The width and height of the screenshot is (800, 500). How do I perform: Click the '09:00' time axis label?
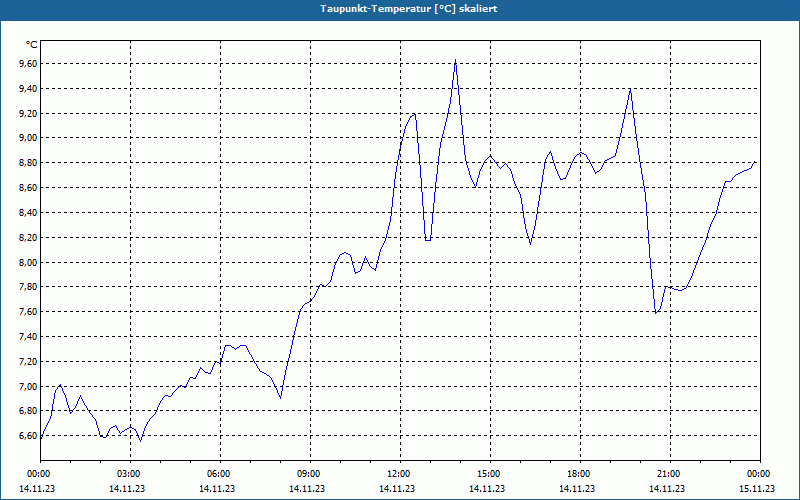308,474
